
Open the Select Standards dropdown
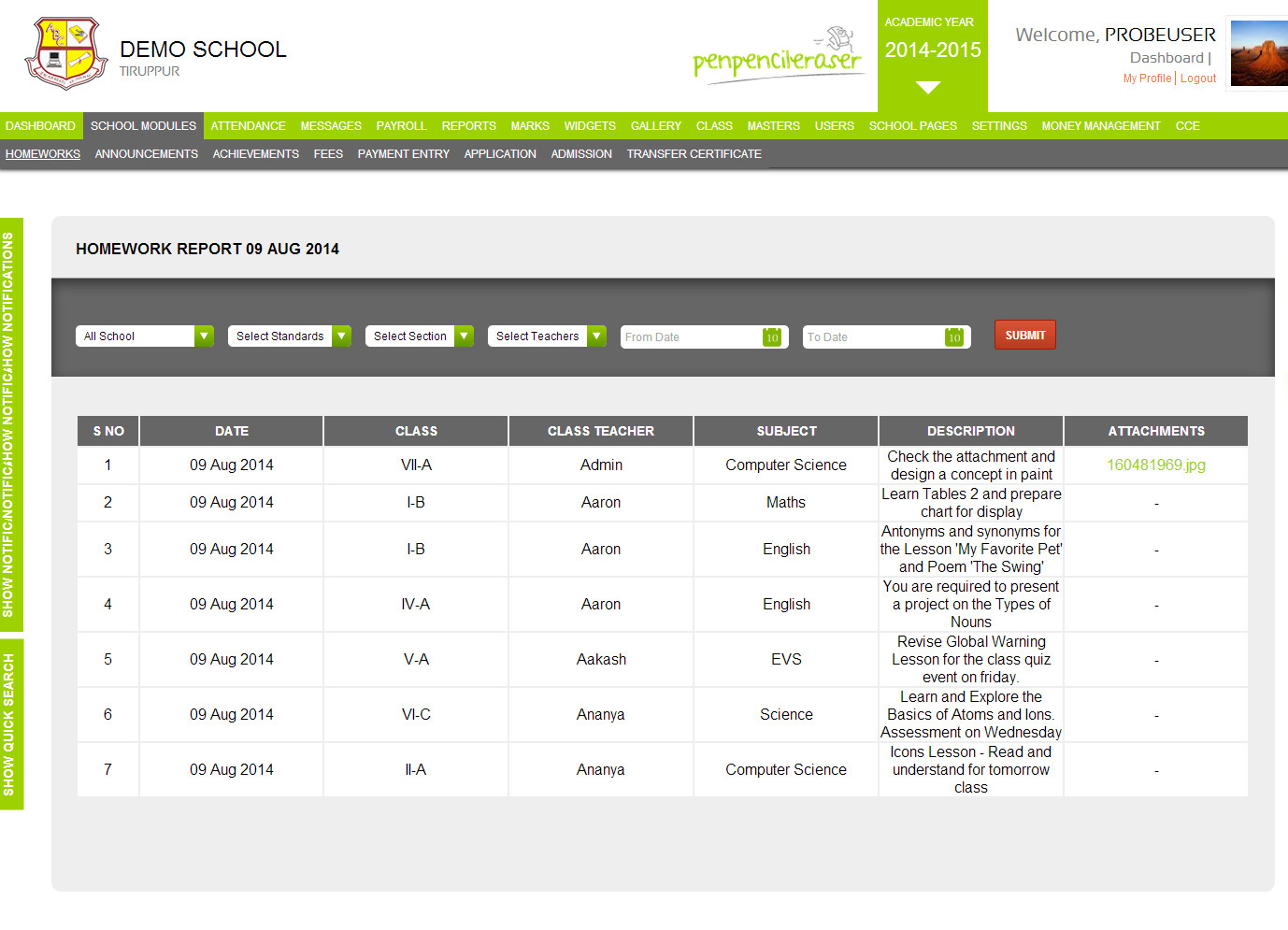[290, 336]
